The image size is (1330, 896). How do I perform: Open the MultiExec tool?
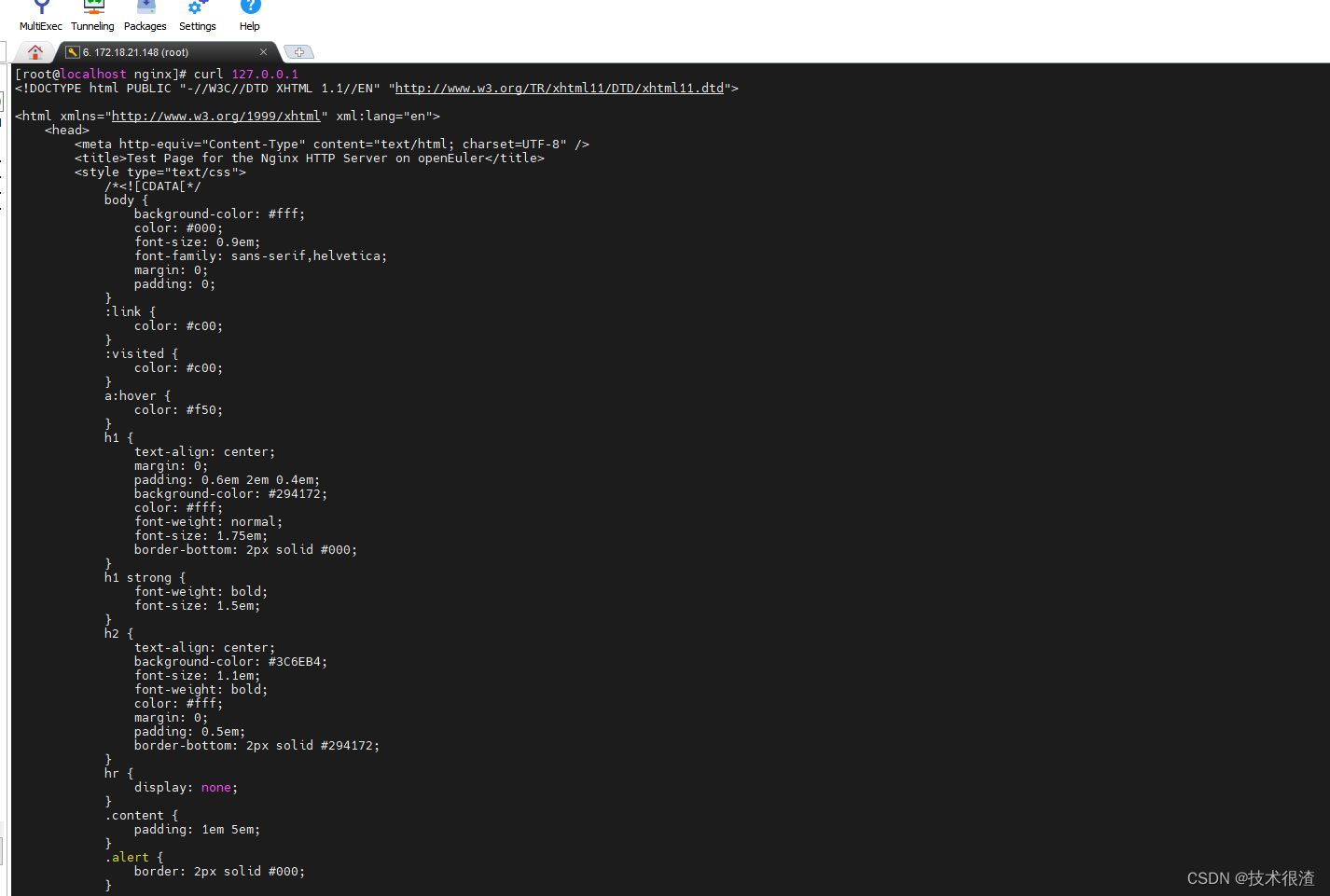[41, 17]
